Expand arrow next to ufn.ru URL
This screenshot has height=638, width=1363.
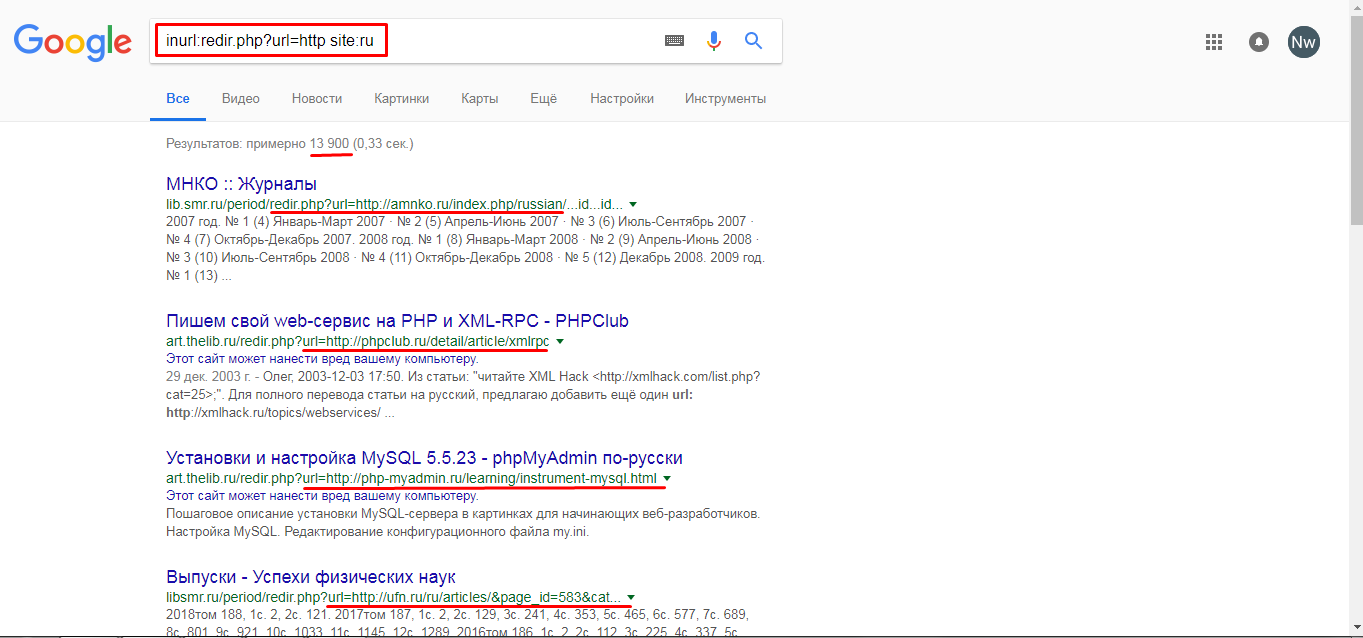tap(631, 597)
